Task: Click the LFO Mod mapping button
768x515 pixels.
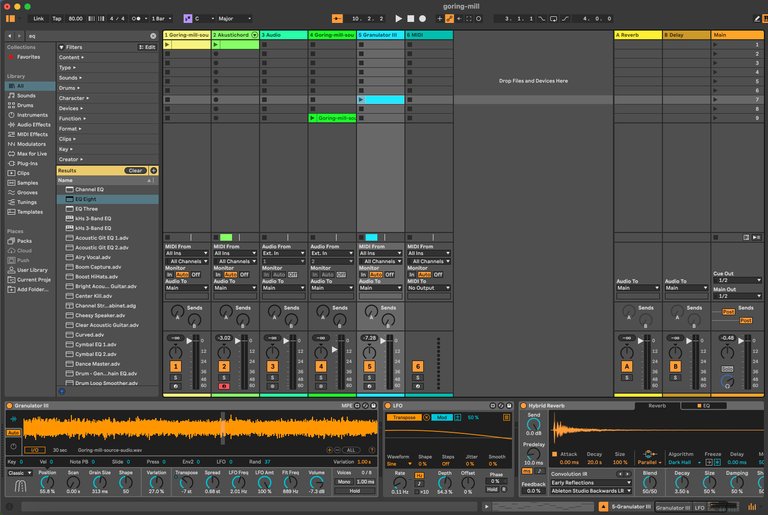Action: click(442, 417)
